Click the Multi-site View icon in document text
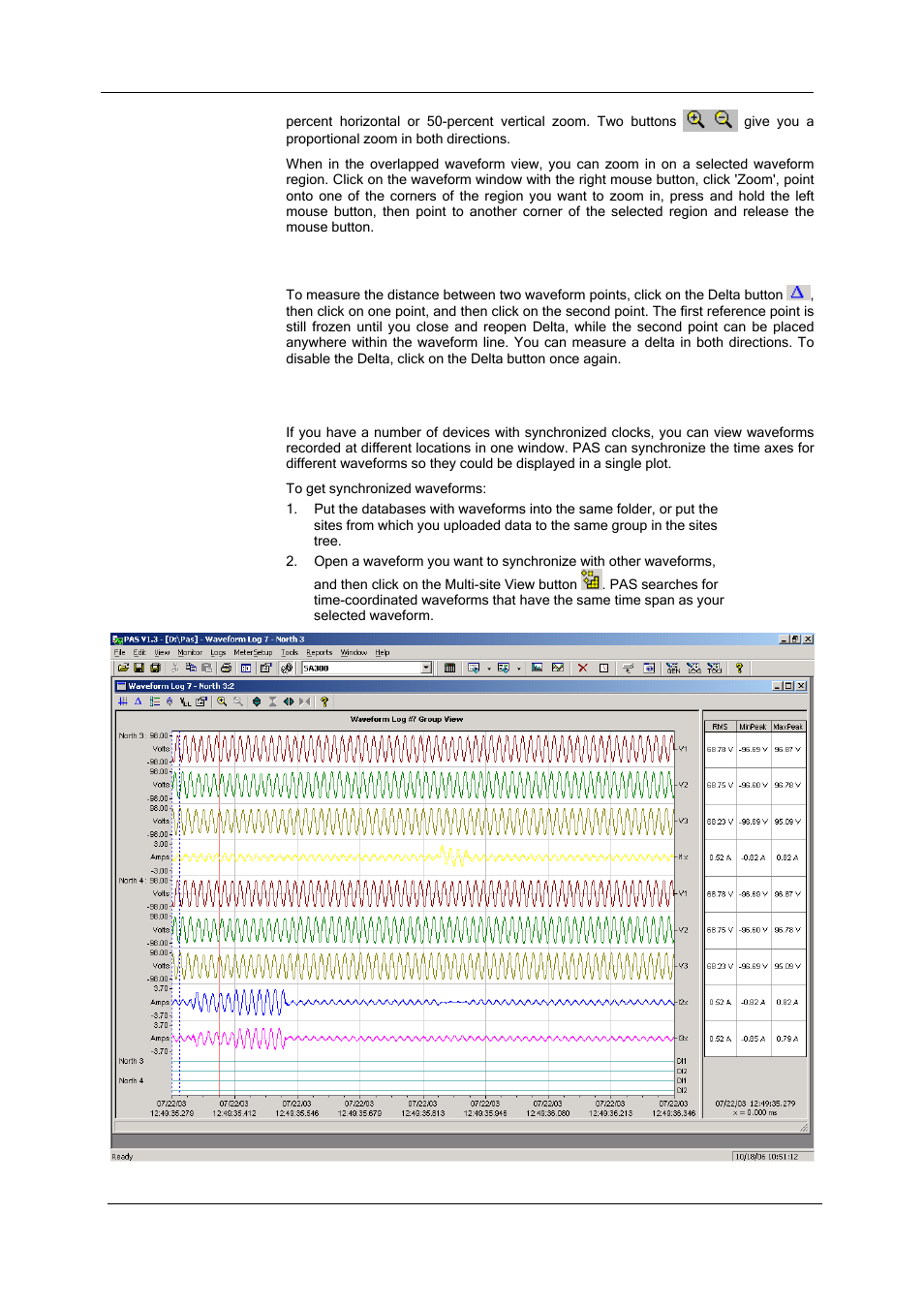 coord(591,579)
